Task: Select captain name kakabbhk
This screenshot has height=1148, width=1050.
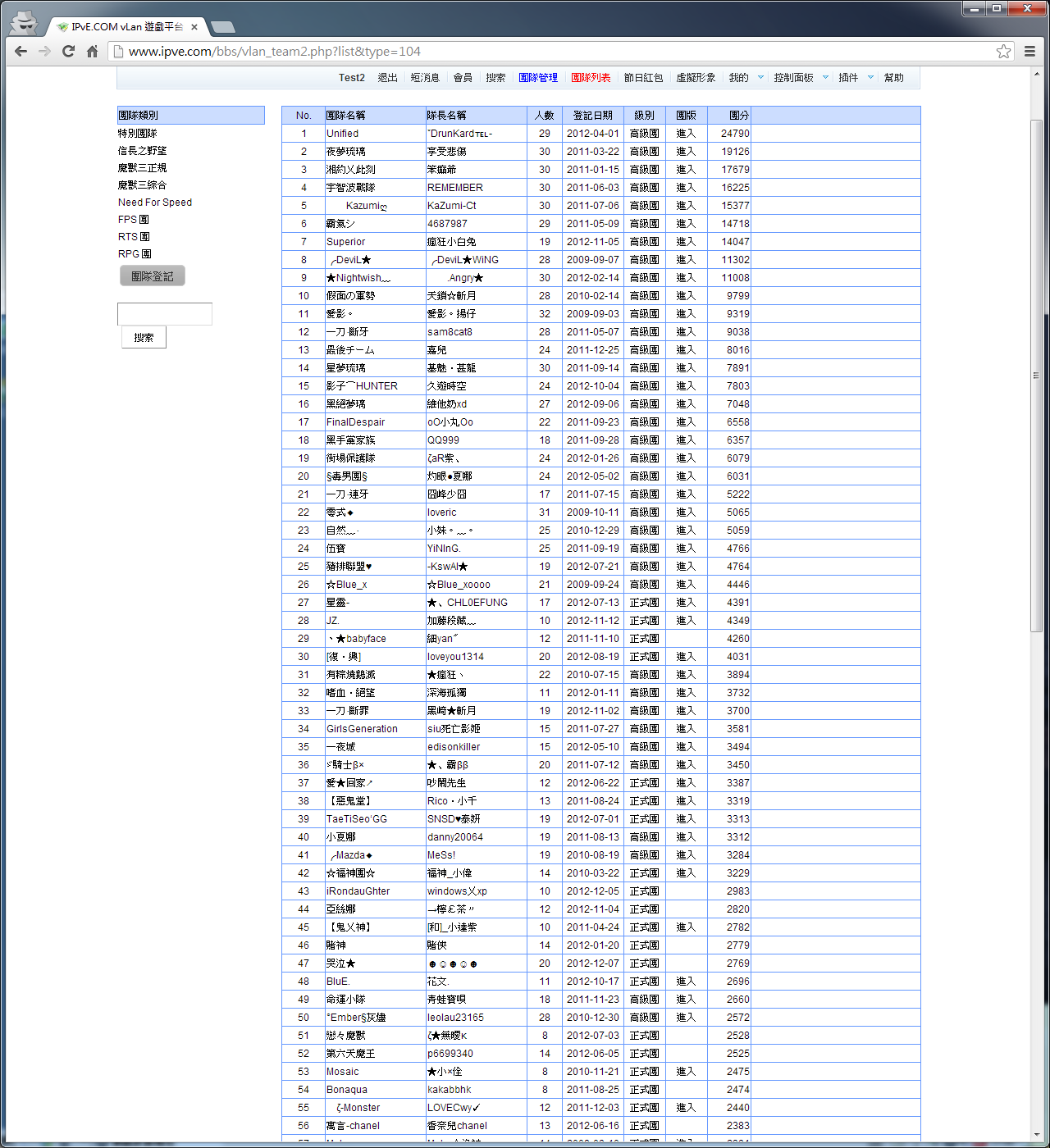Action: (x=450, y=1090)
